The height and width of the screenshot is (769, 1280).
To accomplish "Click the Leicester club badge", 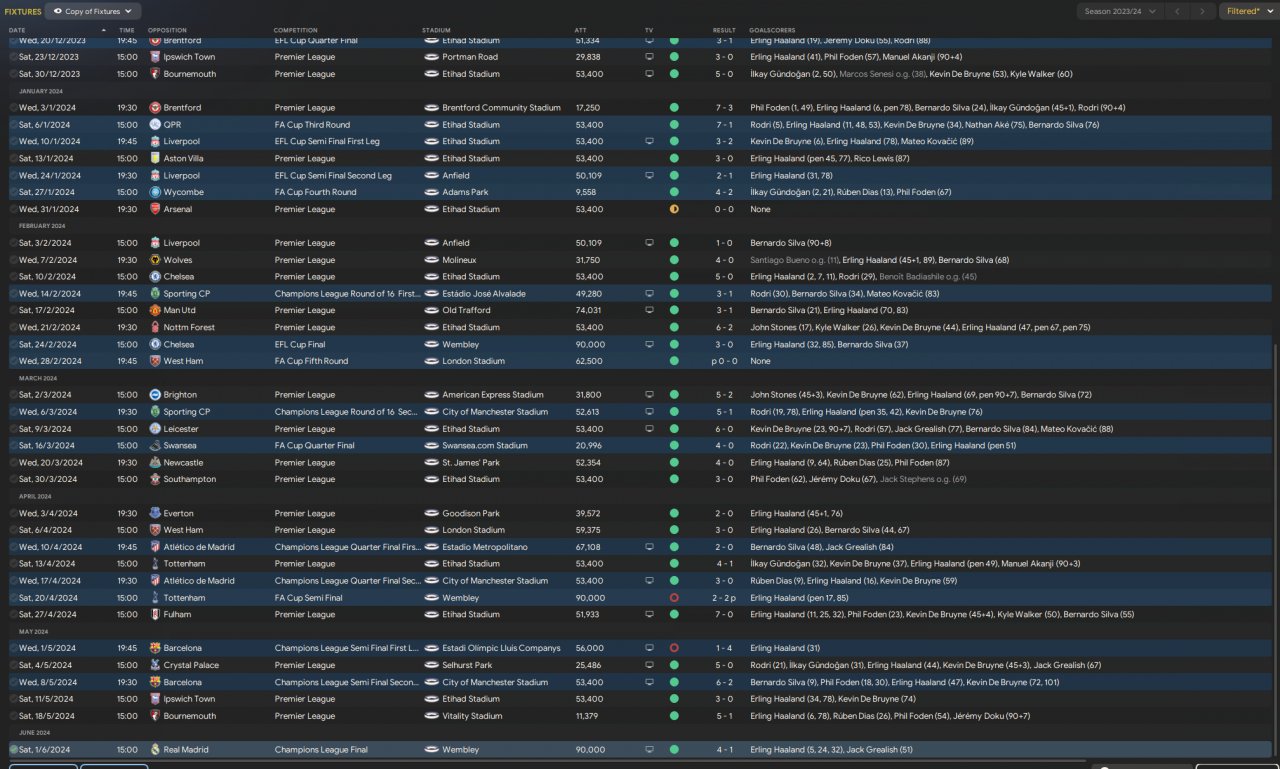I will (155, 429).
